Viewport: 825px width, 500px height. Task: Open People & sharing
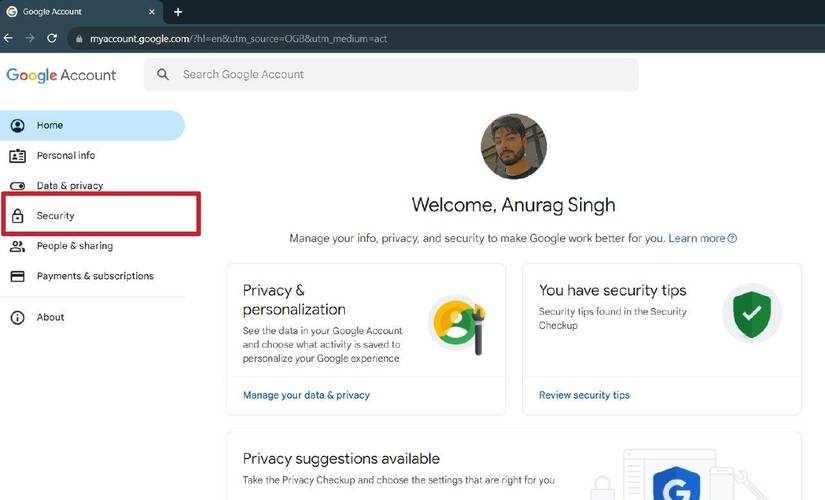pyautogui.click(x=75, y=246)
